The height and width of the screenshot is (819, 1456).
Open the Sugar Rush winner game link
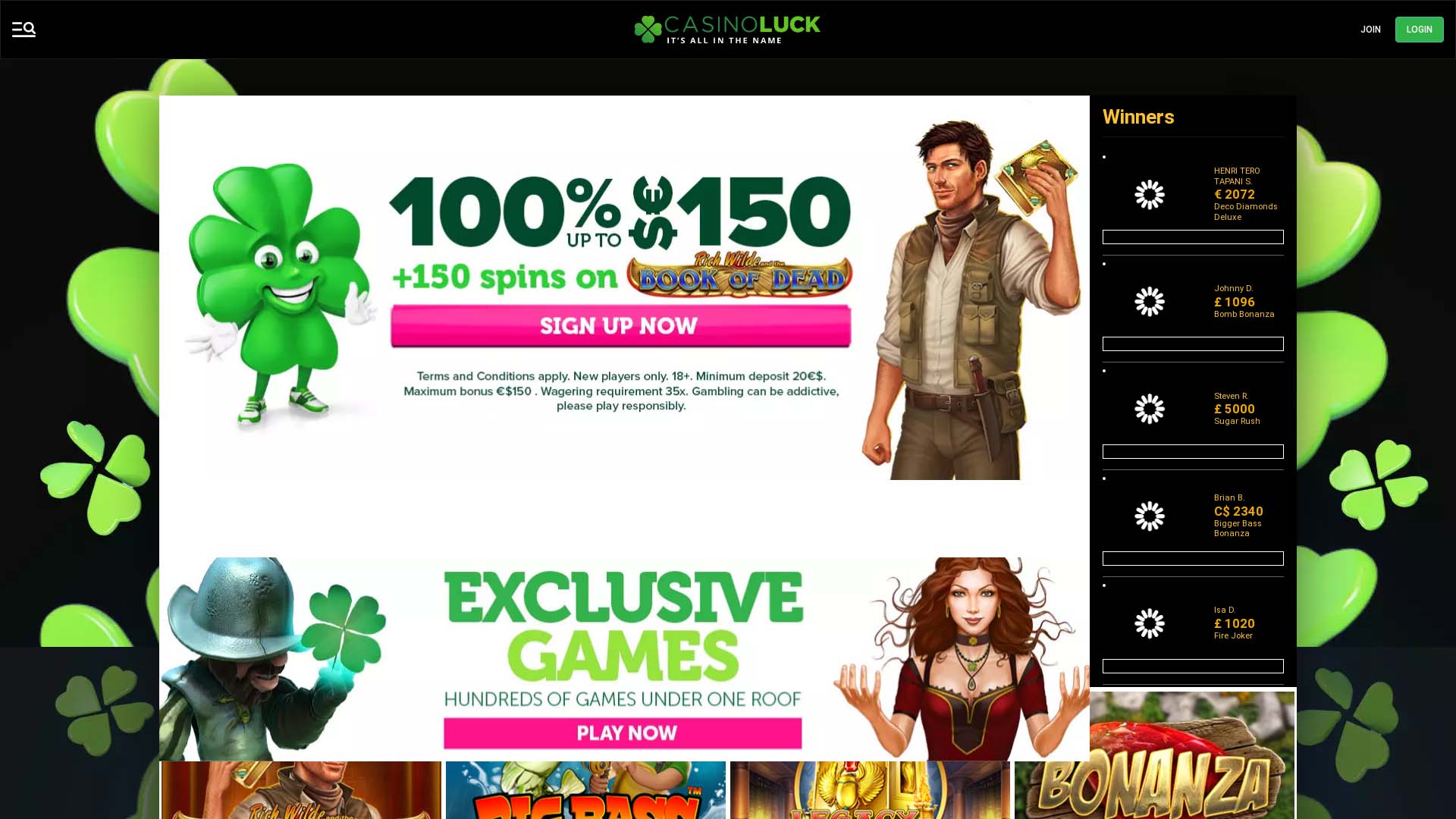pyautogui.click(x=1237, y=421)
